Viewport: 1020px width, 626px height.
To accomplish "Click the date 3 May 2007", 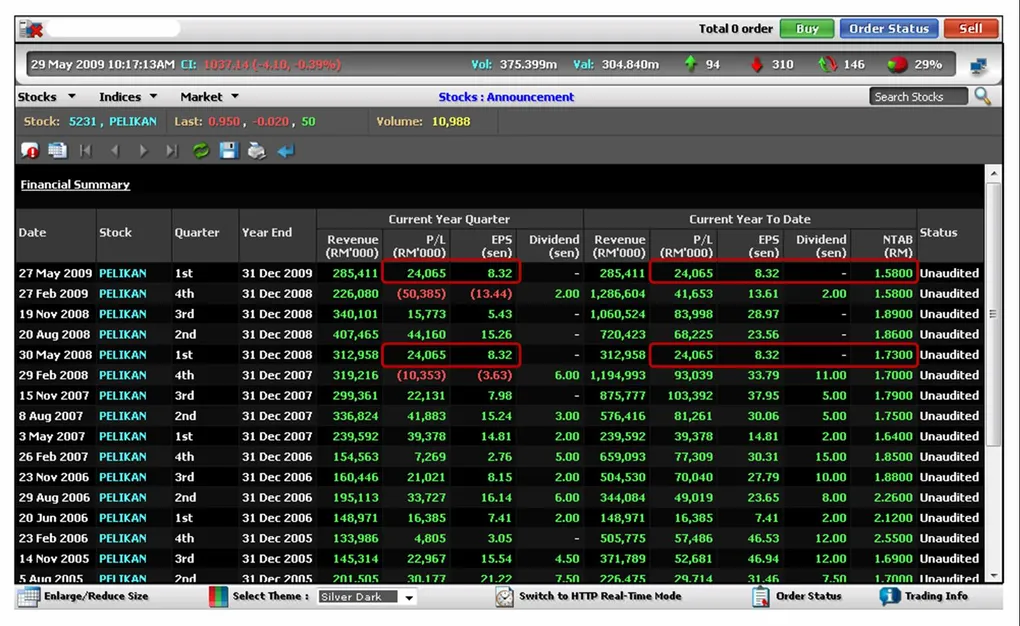I will 51,436.
